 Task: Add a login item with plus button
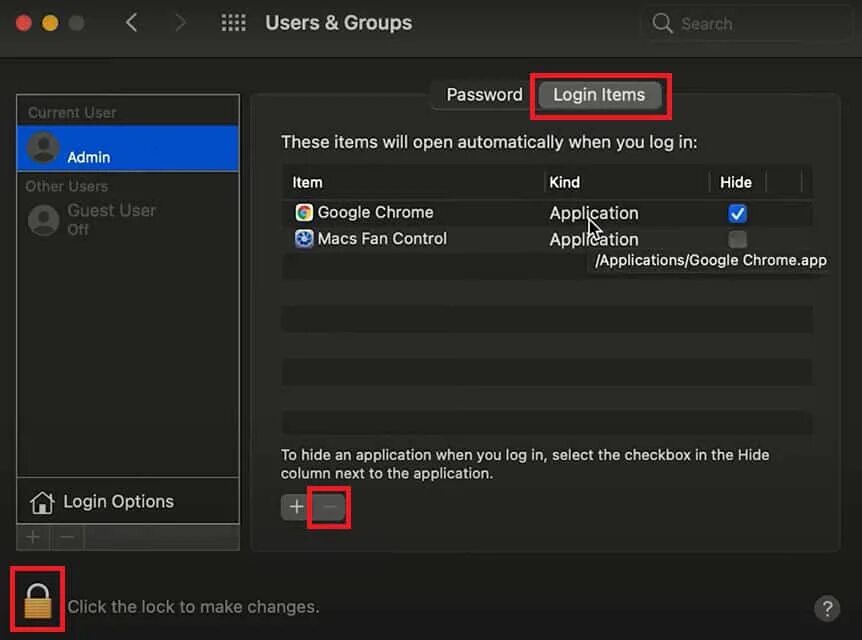point(296,507)
